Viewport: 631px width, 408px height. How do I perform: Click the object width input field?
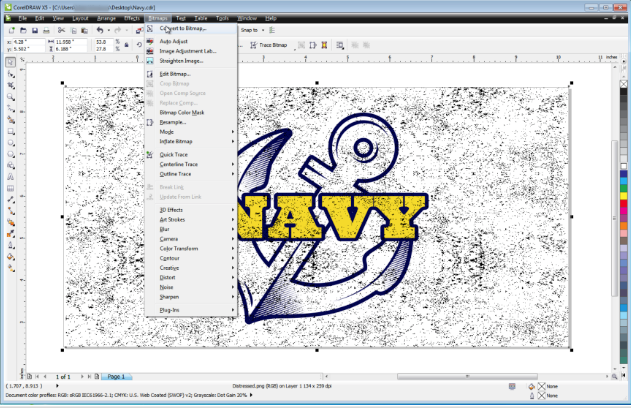tap(70, 42)
